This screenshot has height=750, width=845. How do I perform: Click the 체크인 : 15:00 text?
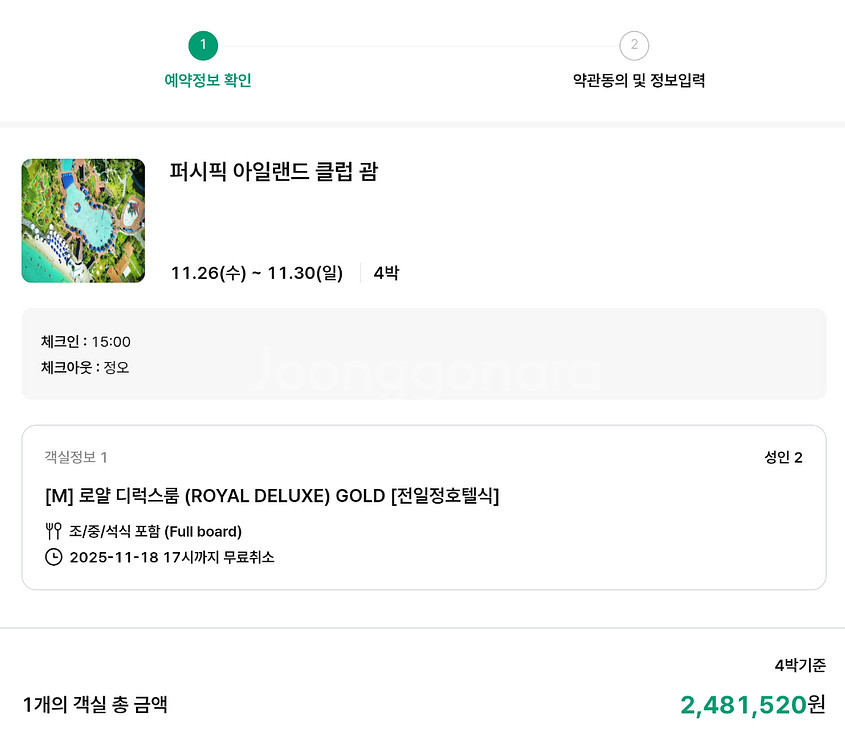tap(86, 342)
